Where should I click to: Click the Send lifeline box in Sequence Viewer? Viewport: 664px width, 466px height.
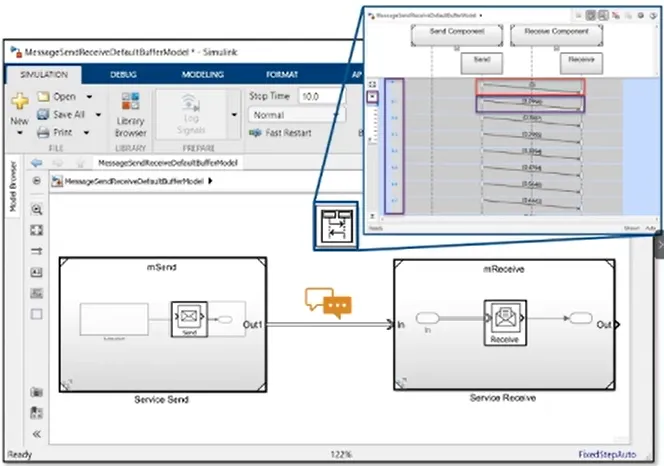click(482, 64)
